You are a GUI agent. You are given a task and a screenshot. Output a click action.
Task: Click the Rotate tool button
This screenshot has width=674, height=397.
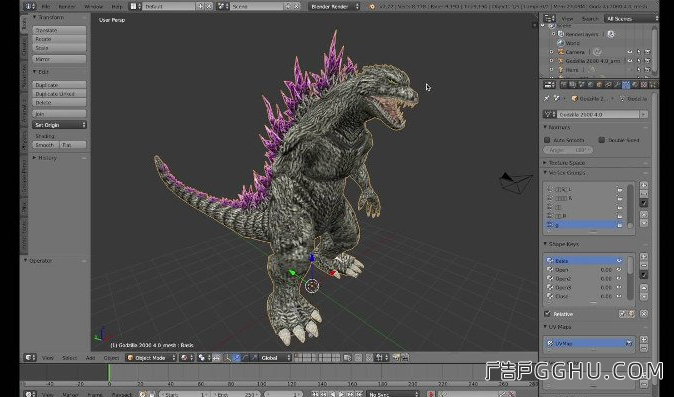point(59,39)
